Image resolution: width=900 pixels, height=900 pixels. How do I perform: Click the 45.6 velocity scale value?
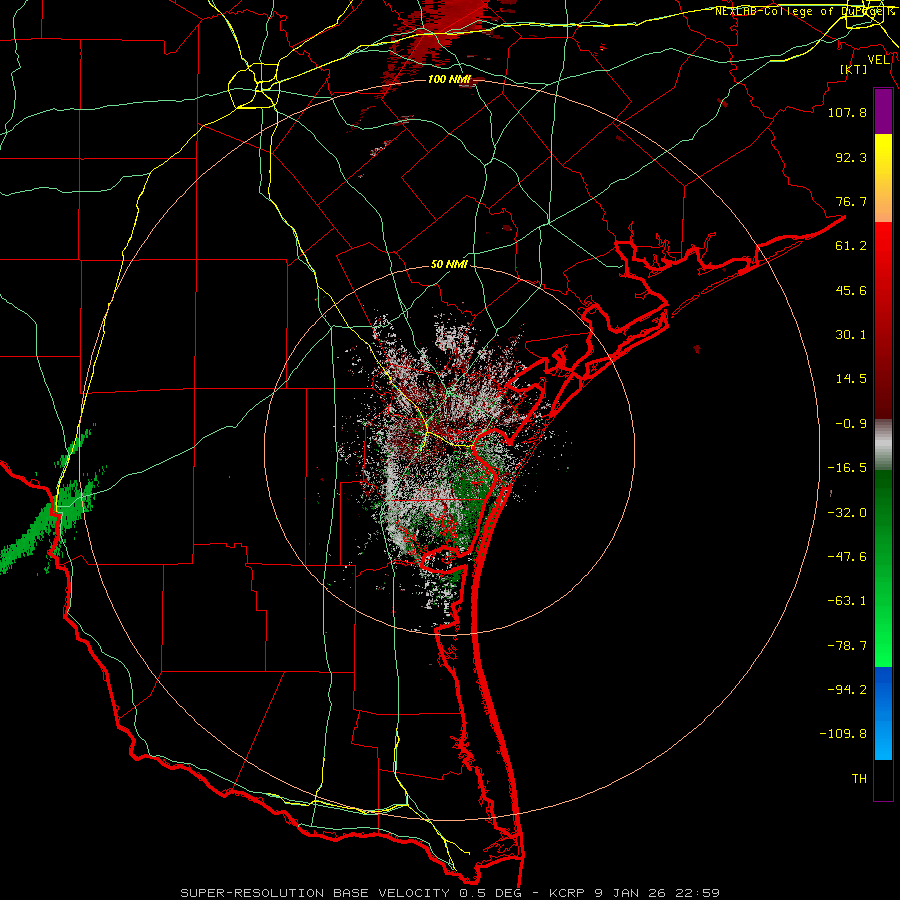click(851, 290)
